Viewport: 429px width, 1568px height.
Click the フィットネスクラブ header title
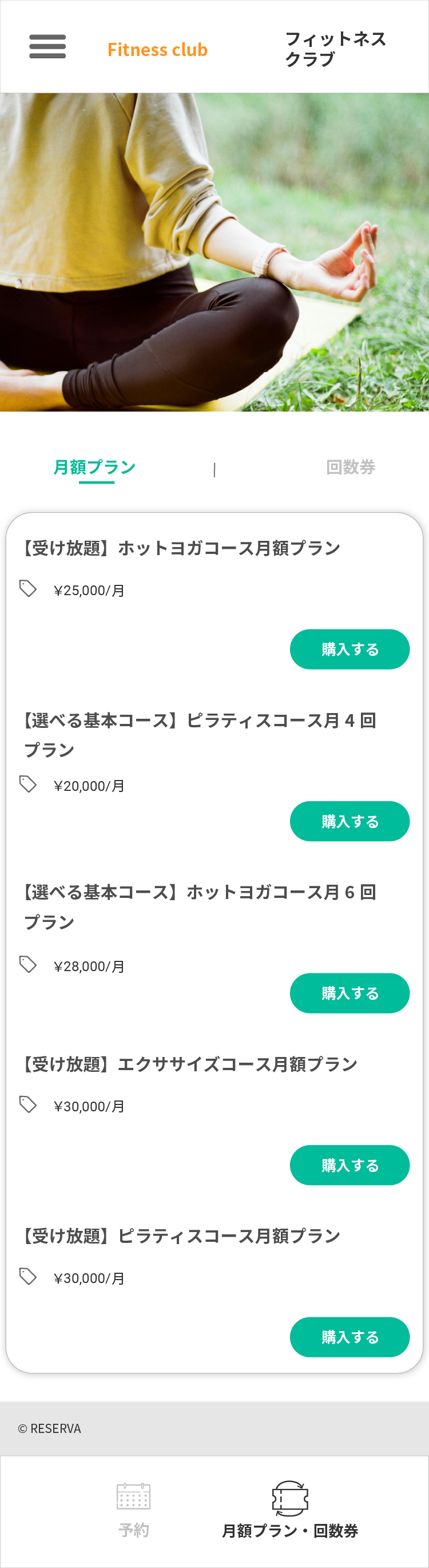(x=335, y=49)
